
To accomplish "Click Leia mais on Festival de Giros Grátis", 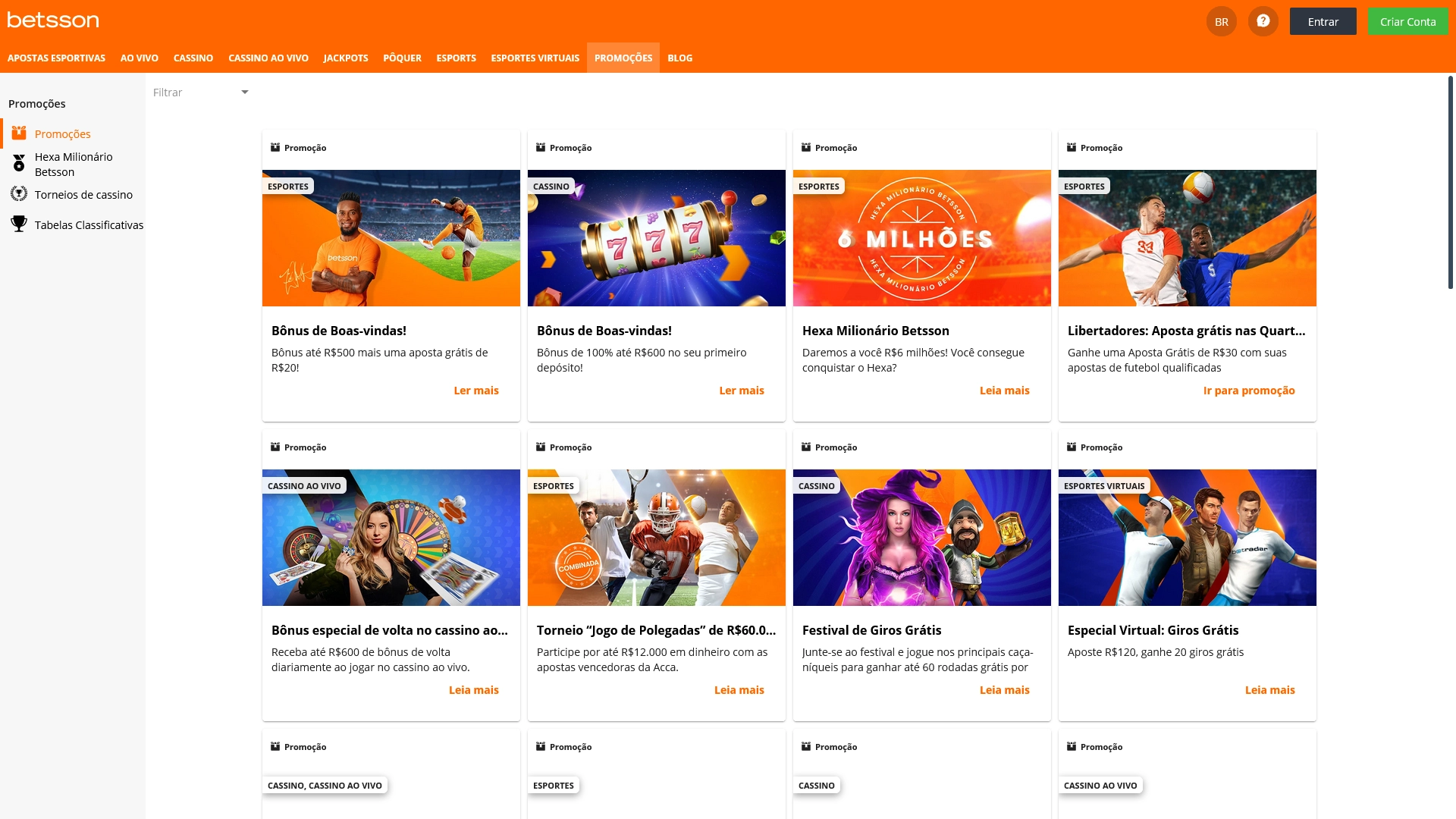I will (1005, 689).
